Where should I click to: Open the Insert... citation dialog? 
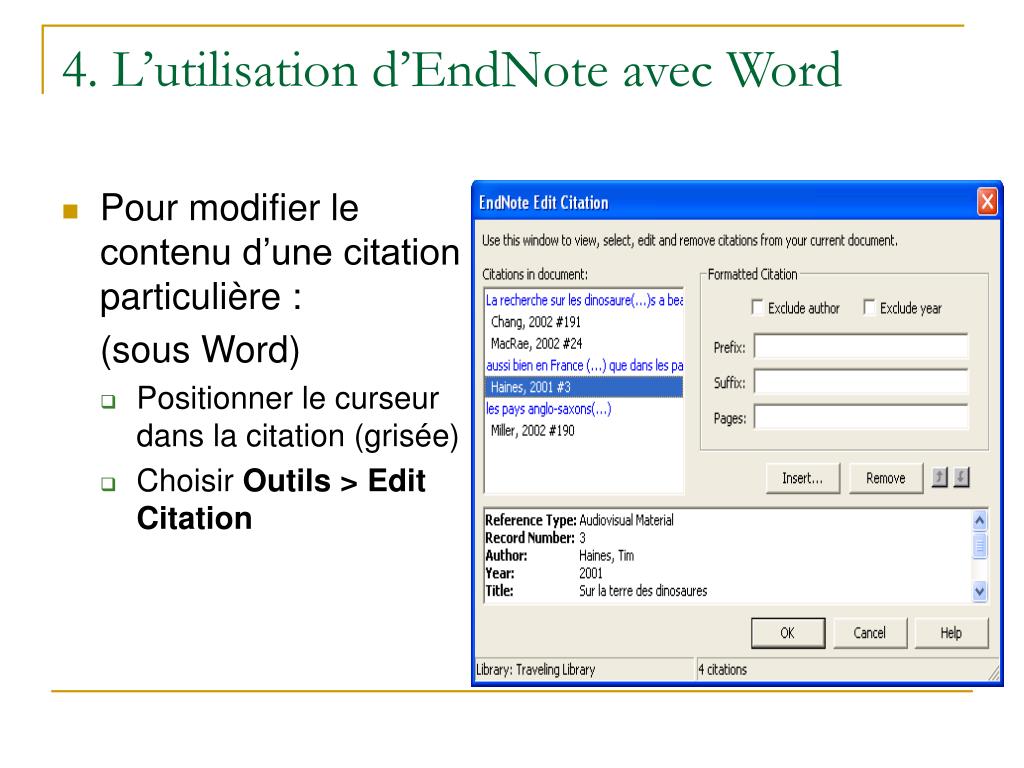pyautogui.click(x=803, y=478)
